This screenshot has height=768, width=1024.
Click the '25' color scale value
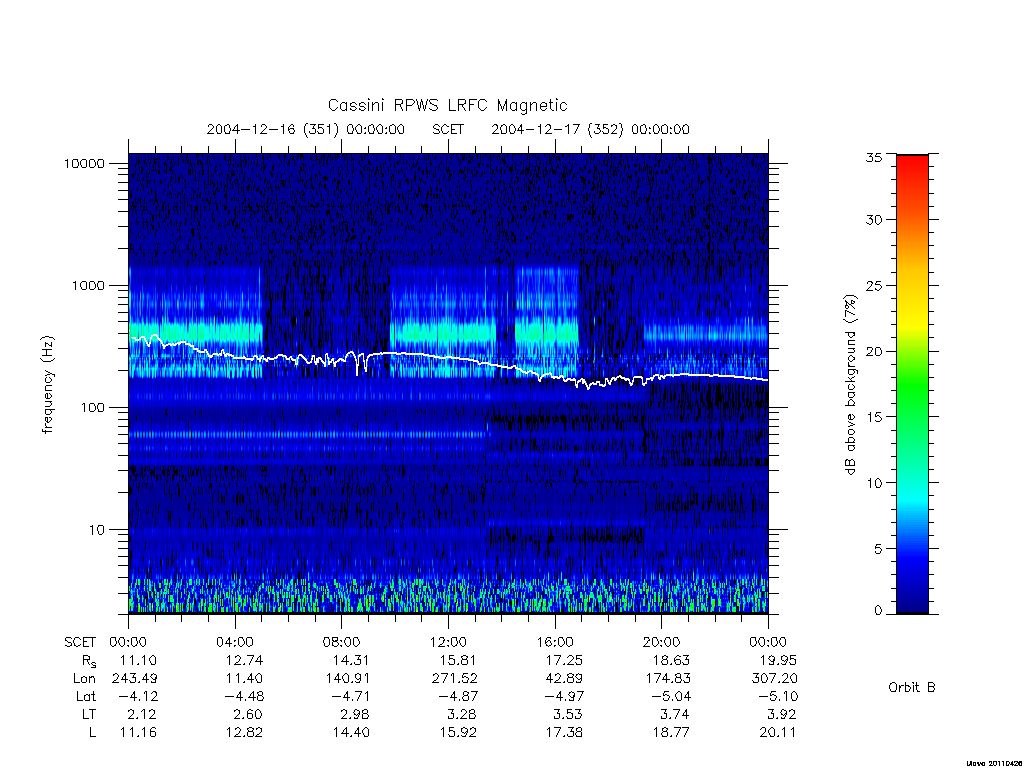pyautogui.click(x=874, y=286)
